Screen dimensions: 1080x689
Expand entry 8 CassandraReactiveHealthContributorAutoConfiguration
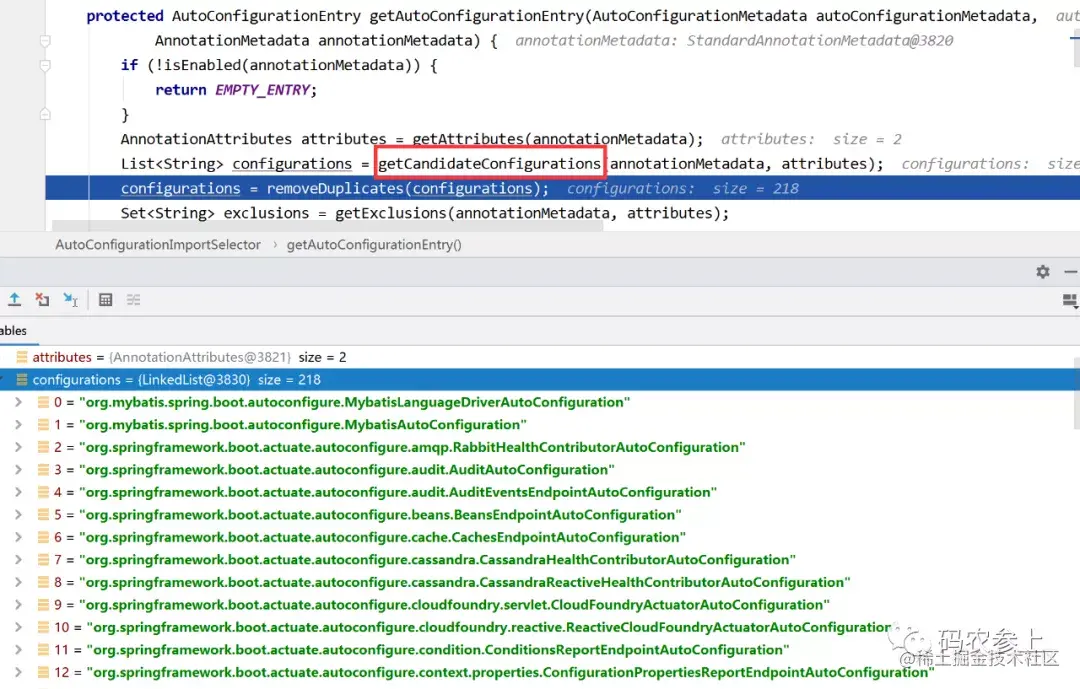pyautogui.click(x=19, y=582)
